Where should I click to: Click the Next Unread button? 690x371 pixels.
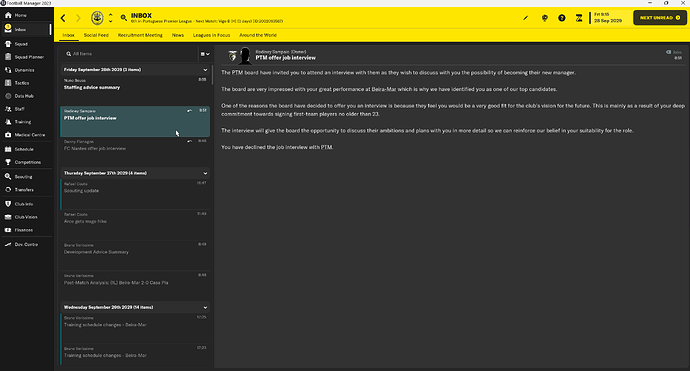[660, 18]
